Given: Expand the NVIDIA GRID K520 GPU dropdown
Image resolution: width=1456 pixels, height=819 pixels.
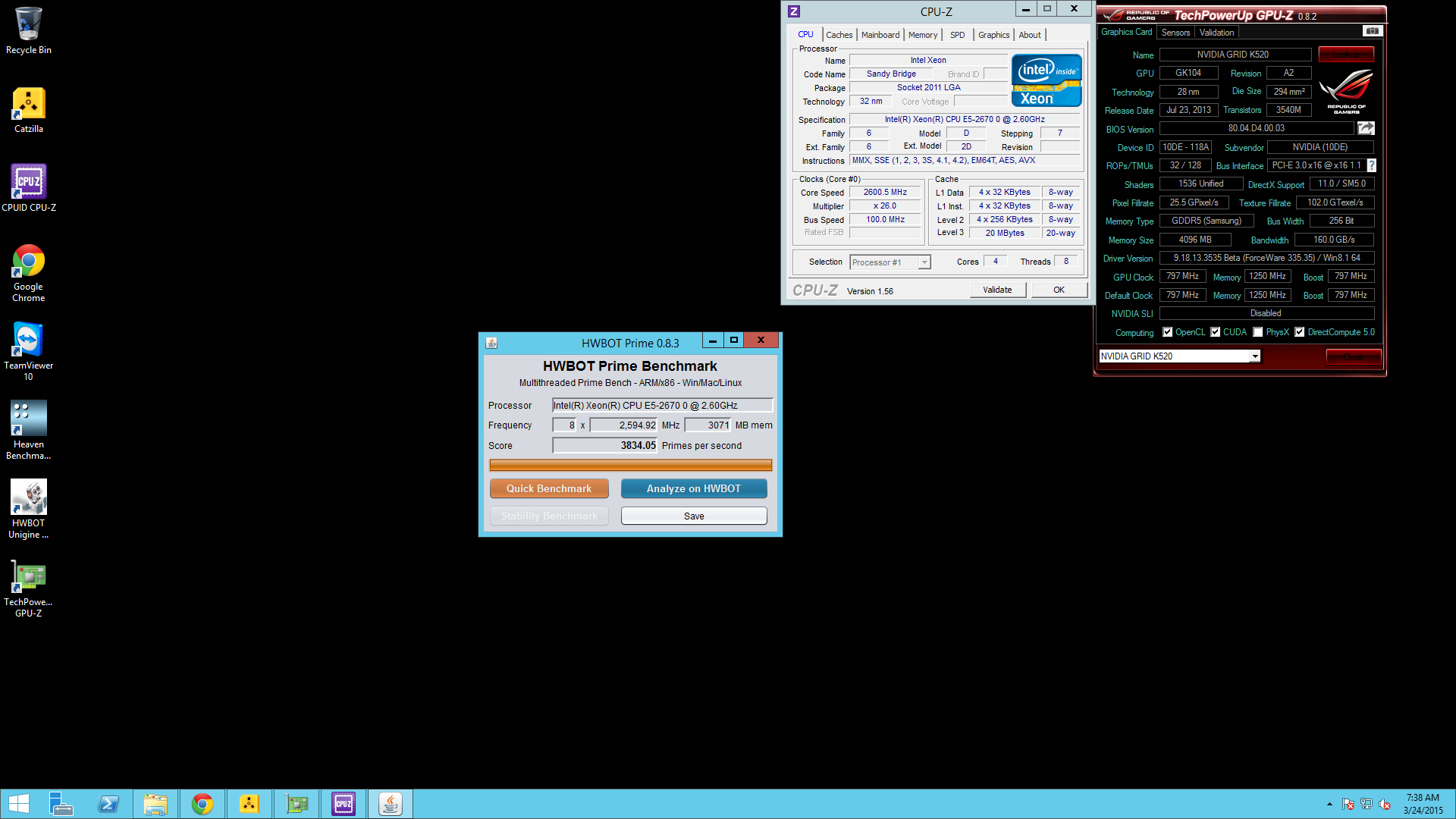Looking at the screenshot, I should pos(1255,356).
